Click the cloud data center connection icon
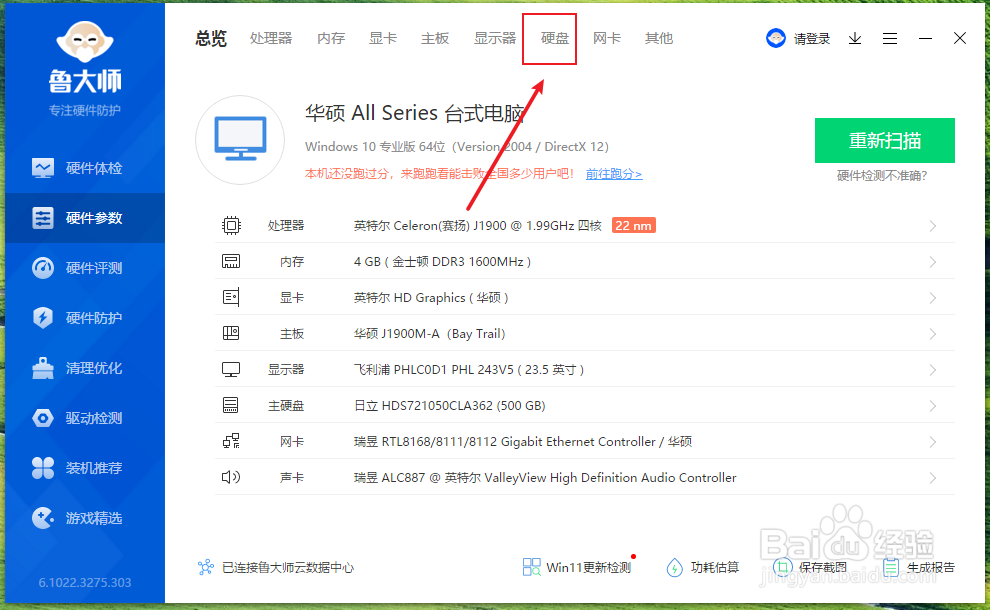The width and height of the screenshot is (990, 610). tap(206, 567)
